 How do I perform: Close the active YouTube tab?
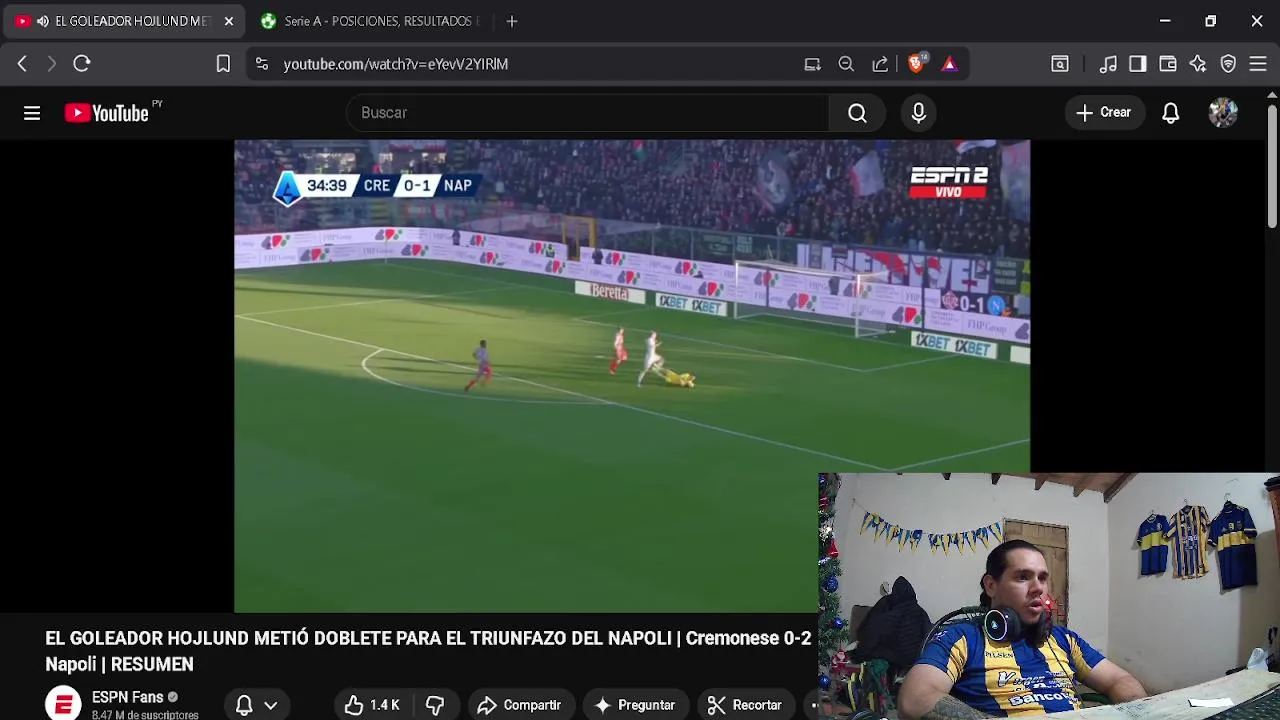click(x=229, y=21)
